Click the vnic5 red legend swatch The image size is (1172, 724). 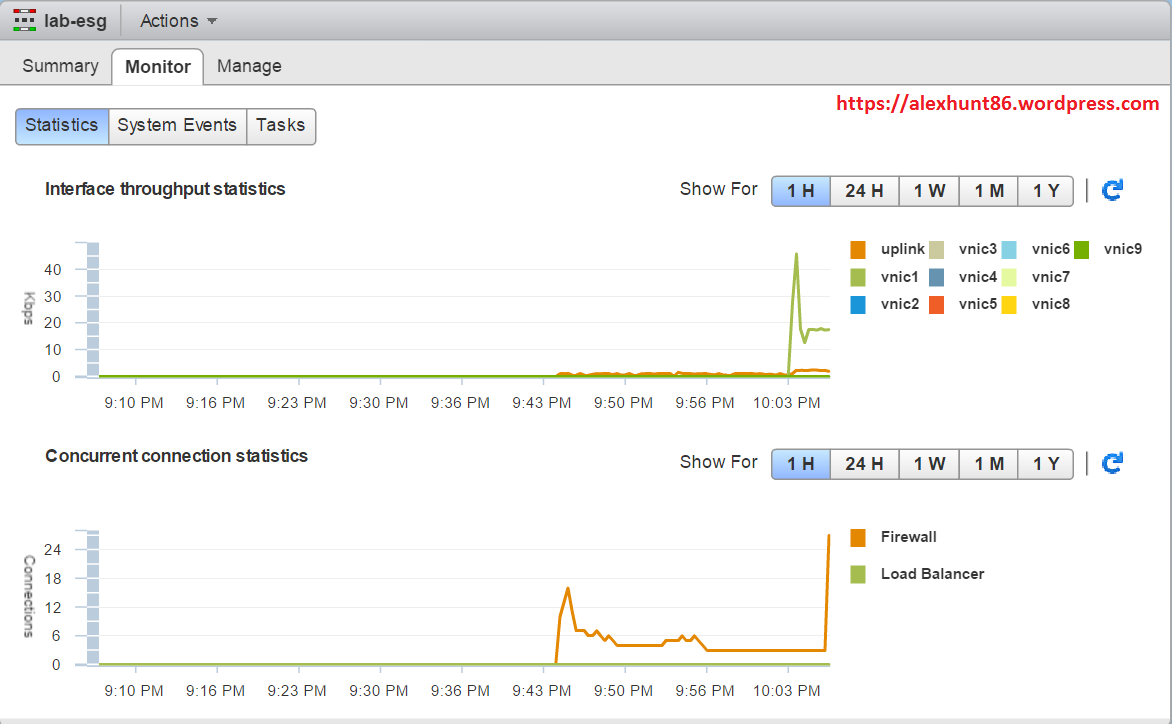click(x=936, y=304)
